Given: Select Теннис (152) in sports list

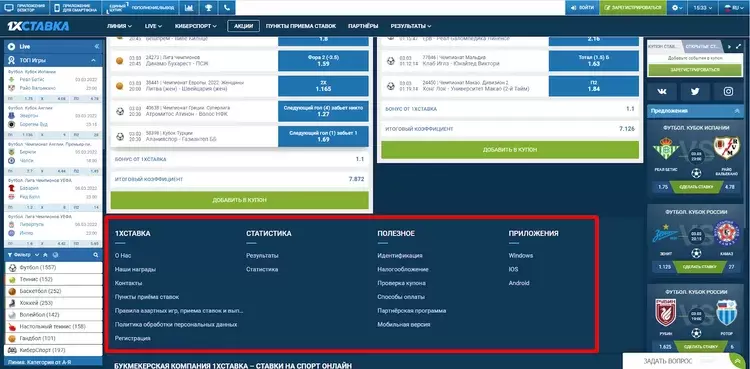Looking at the screenshot, I should tap(53, 279).
